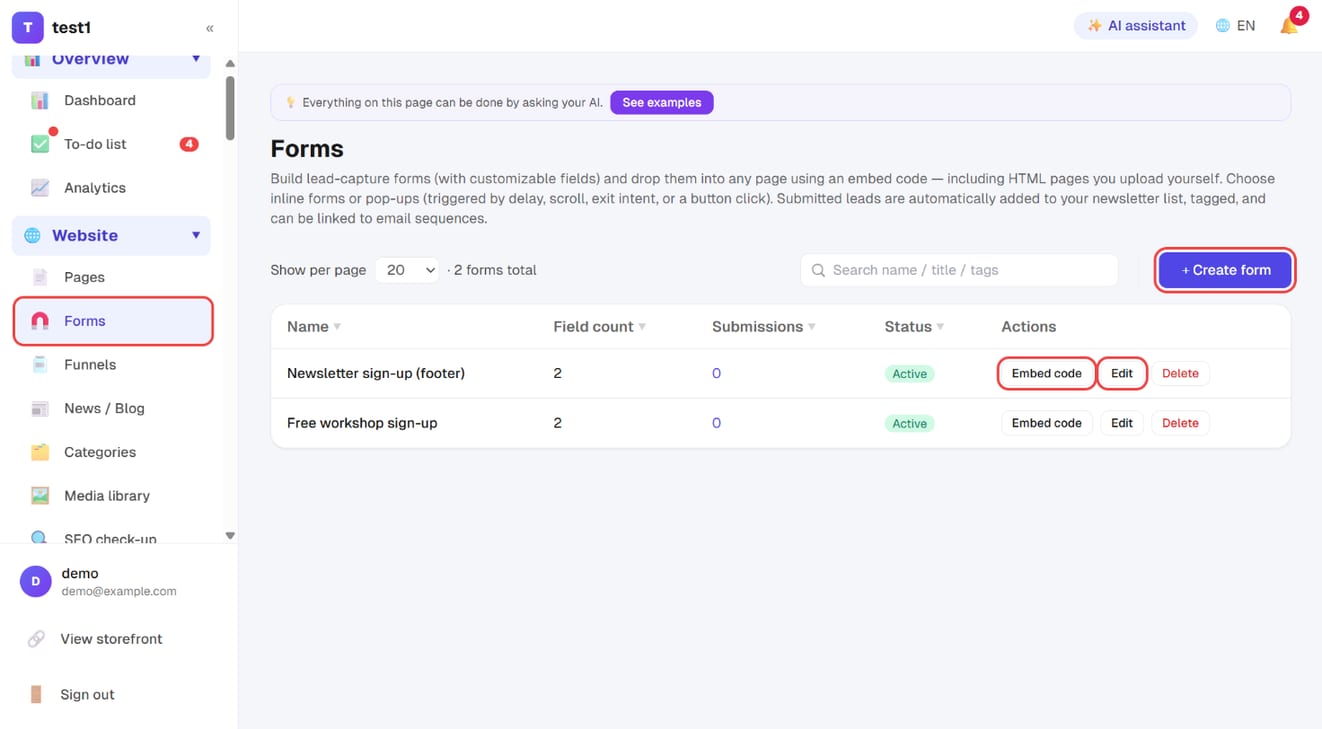1322x729 pixels.
Task: Collapse the sidebar with the double-chevron icon
Action: 210,28
